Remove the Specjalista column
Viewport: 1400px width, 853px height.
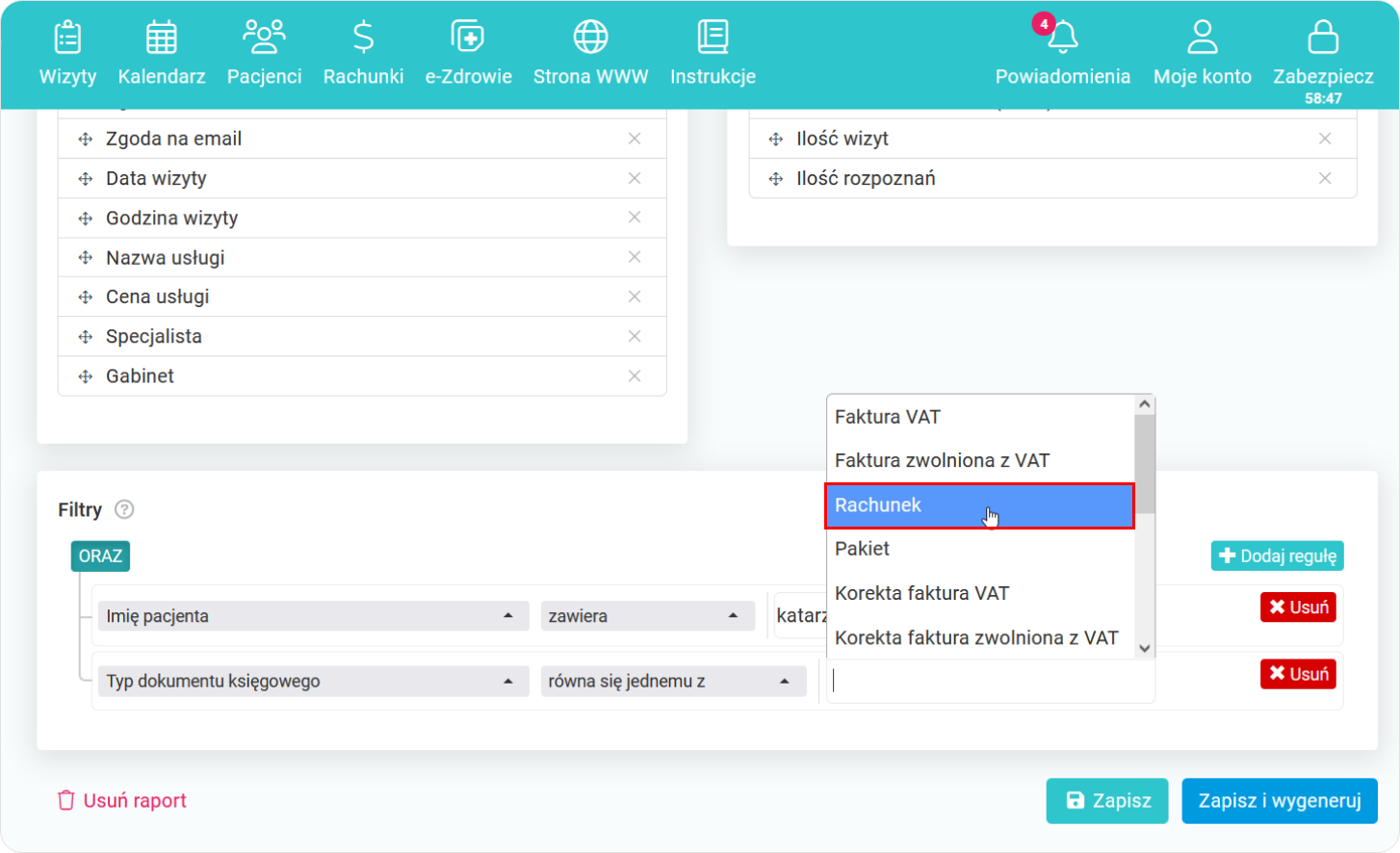pos(635,336)
